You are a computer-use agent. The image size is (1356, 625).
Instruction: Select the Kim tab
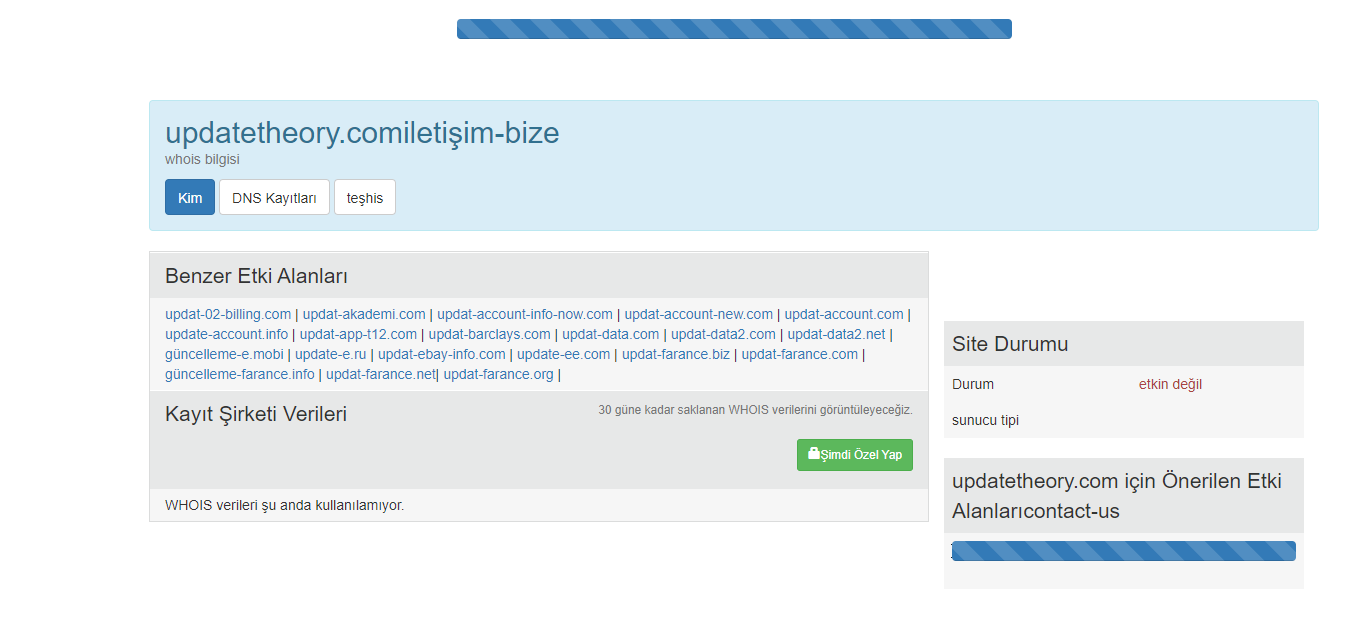(x=190, y=198)
